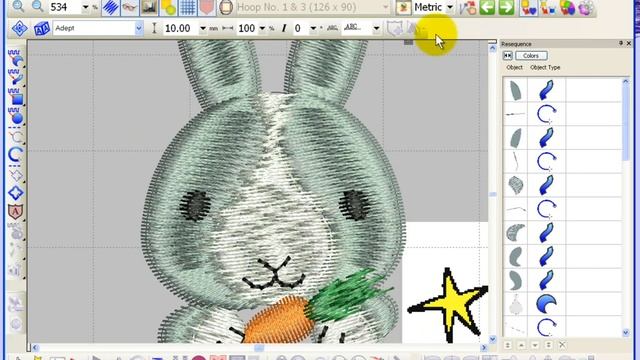Open the ABC lettering baseline dropdown arrow
Viewport: 640px width, 360px height.
(376, 28)
